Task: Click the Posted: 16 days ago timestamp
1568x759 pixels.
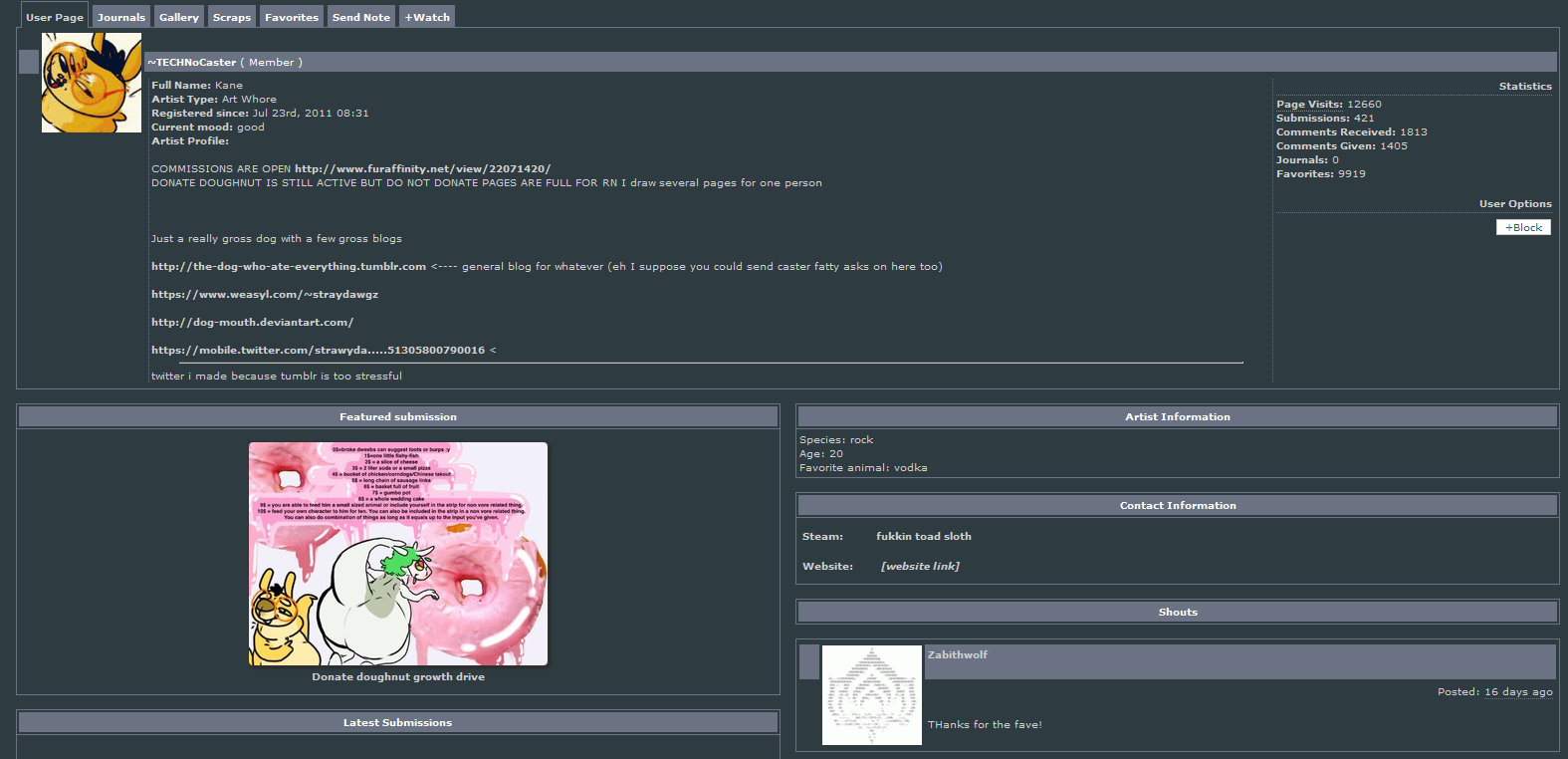Action: (1495, 692)
